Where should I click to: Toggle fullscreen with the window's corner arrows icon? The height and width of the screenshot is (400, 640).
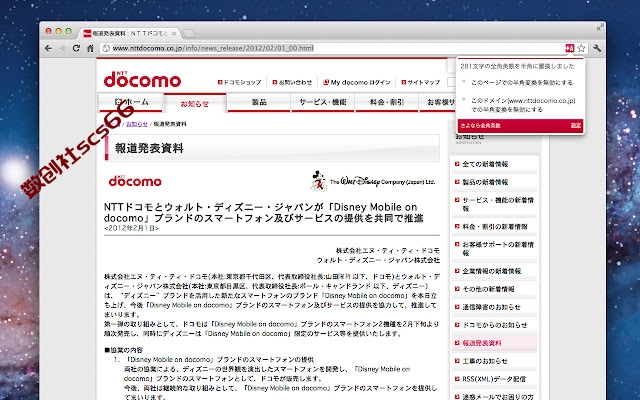coord(600,27)
